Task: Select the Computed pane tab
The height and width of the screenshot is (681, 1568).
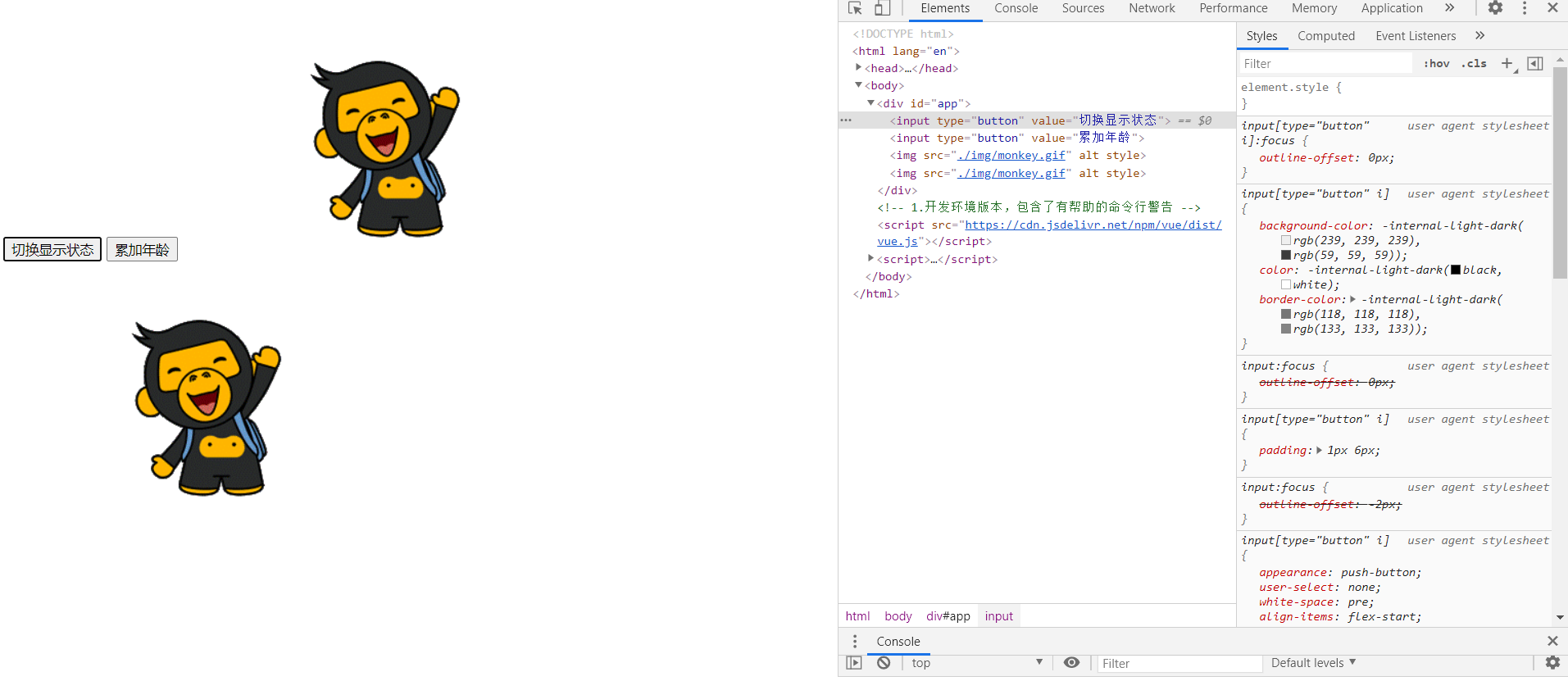Action: [1326, 35]
